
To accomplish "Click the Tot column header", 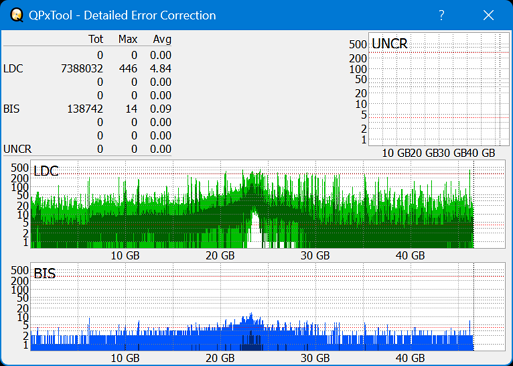I will click(x=96, y=39).
